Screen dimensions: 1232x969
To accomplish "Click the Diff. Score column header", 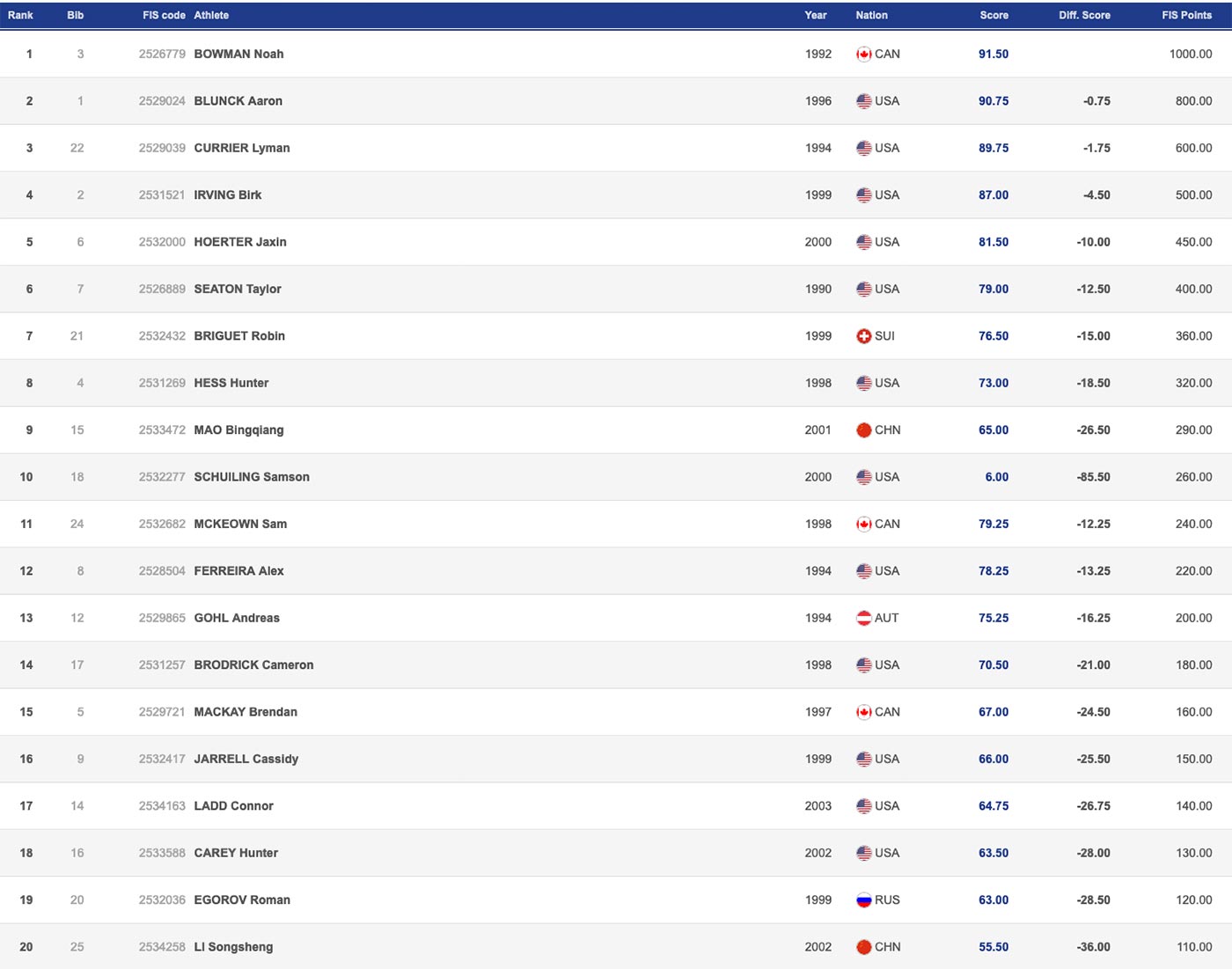I will [1084, 15].
